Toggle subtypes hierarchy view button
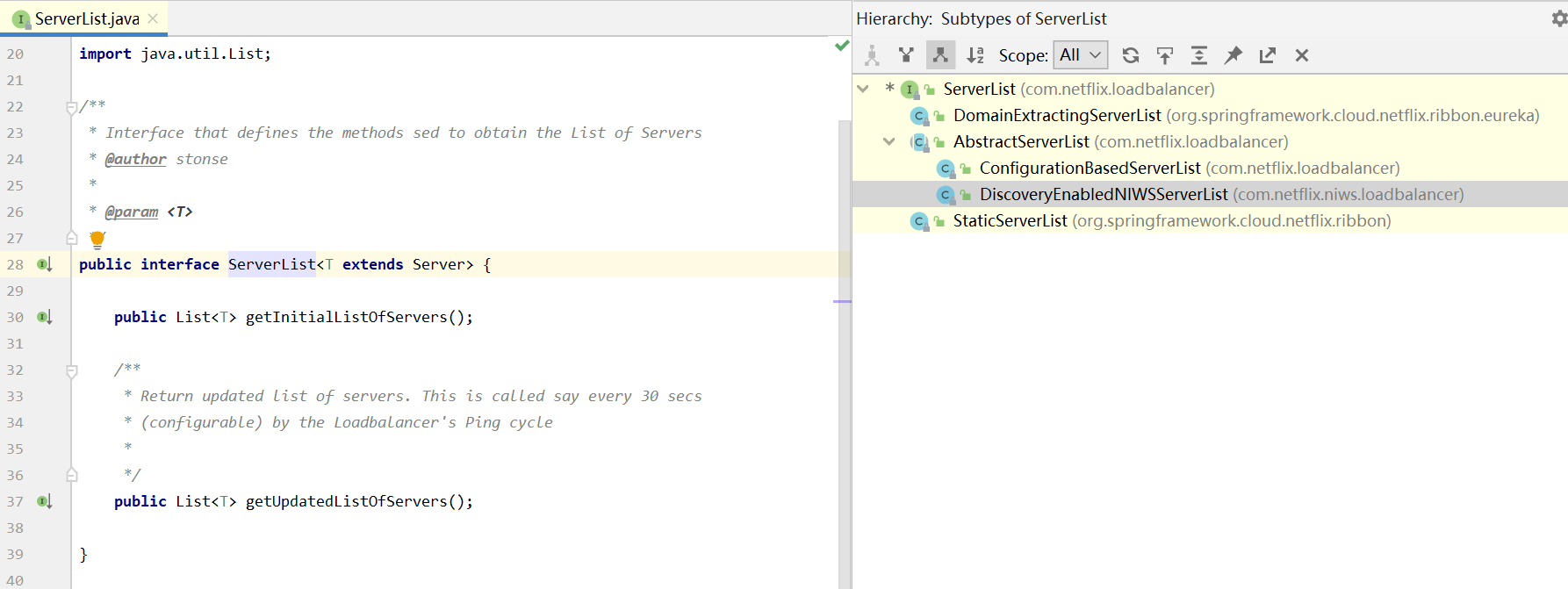Viewport: 1568px width, 589px height. 940,55
